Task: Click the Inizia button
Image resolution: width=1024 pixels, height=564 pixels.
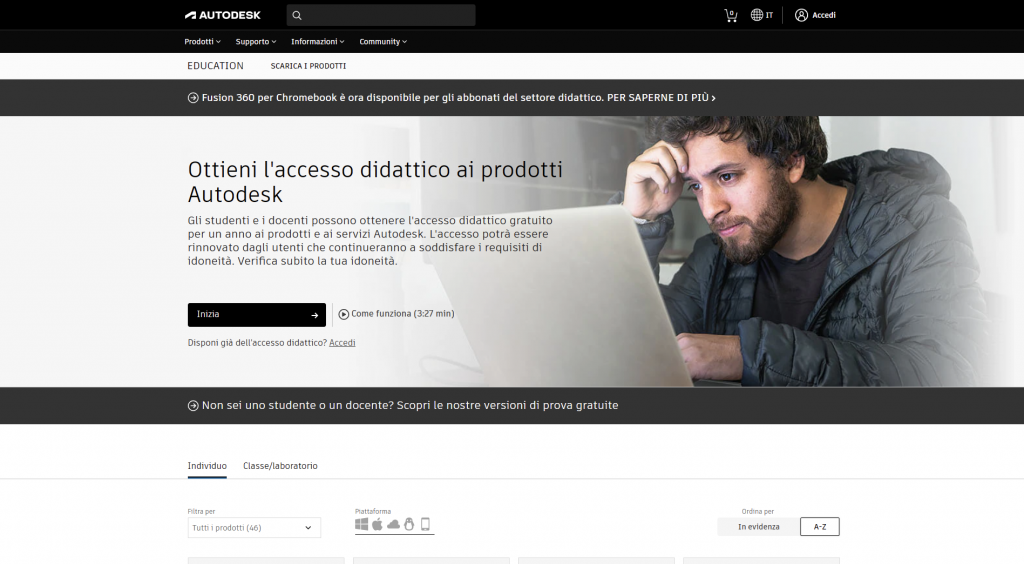Action: click(x=257, y=315)
